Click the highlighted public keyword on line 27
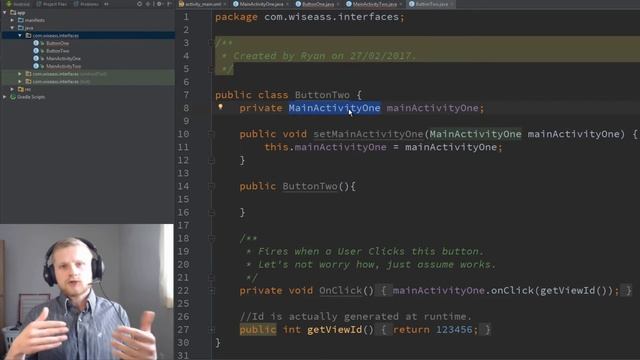The image size is (640, 360). (x=258, y=330)
